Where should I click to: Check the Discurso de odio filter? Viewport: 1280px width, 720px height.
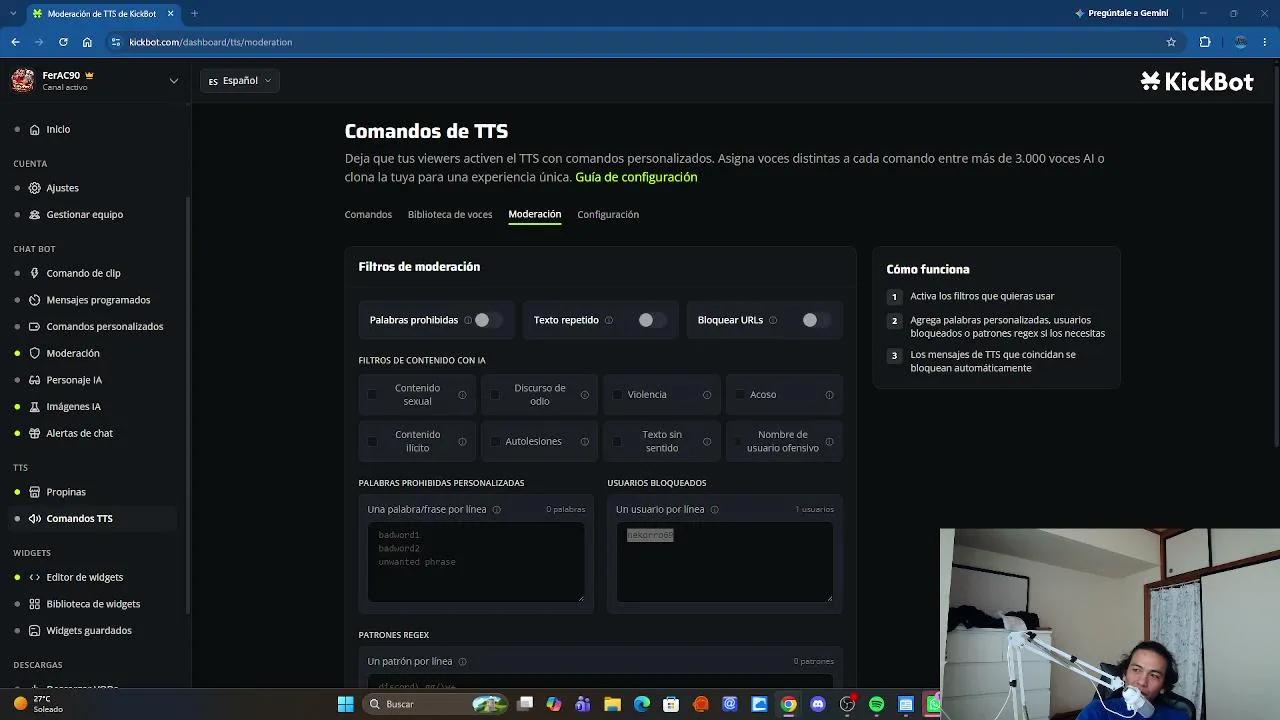(x=495, y=395)
